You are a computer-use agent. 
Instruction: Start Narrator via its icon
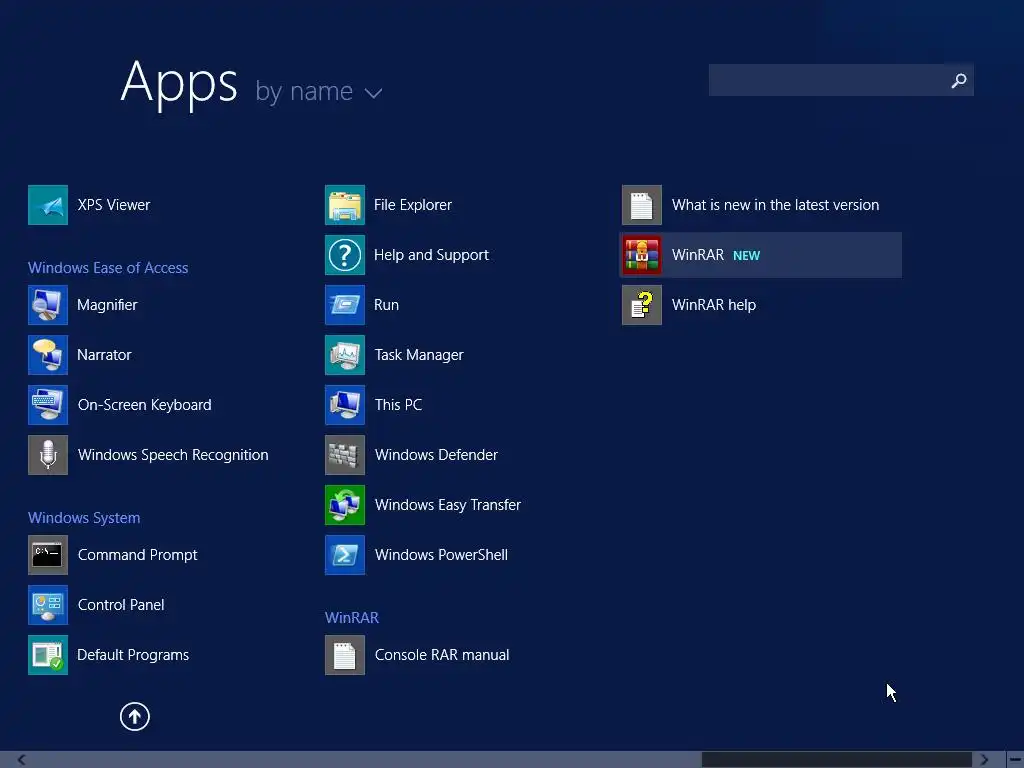(48, 355)
